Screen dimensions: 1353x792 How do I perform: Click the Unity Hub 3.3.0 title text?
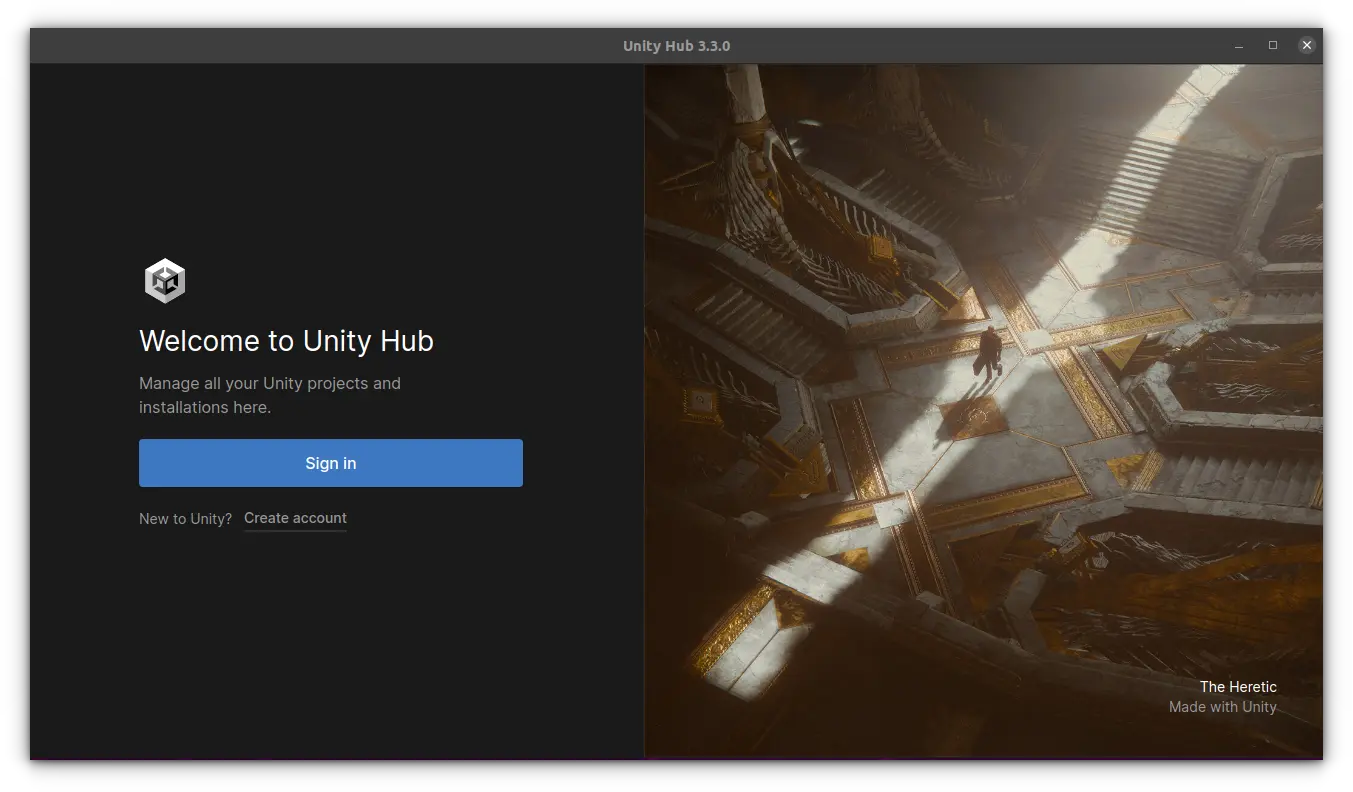(x=676, y=46)
